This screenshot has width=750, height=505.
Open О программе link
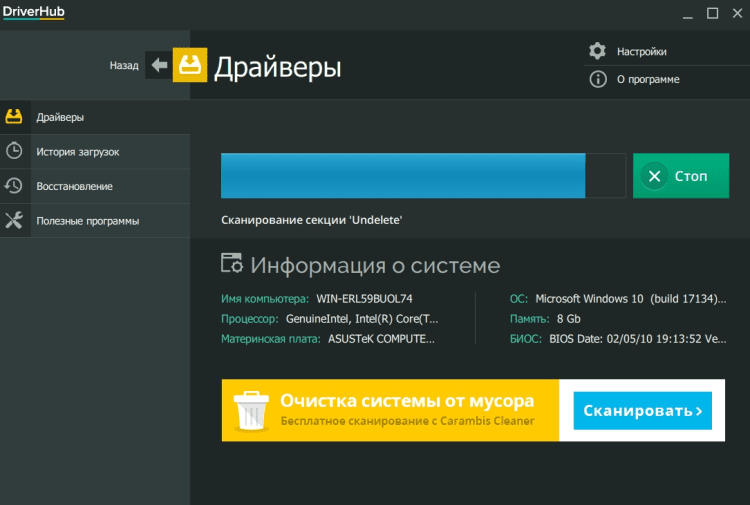click(x=647, y=79)
